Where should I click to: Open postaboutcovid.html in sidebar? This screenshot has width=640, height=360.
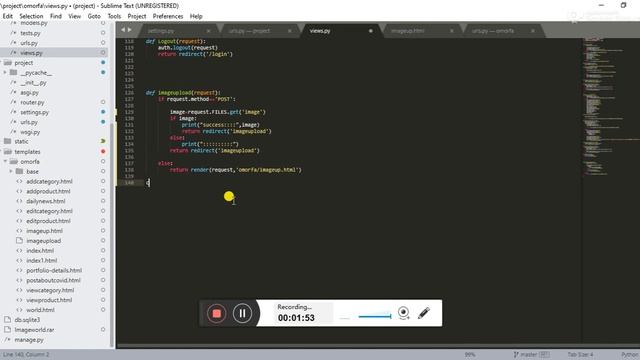click(53, 280)
